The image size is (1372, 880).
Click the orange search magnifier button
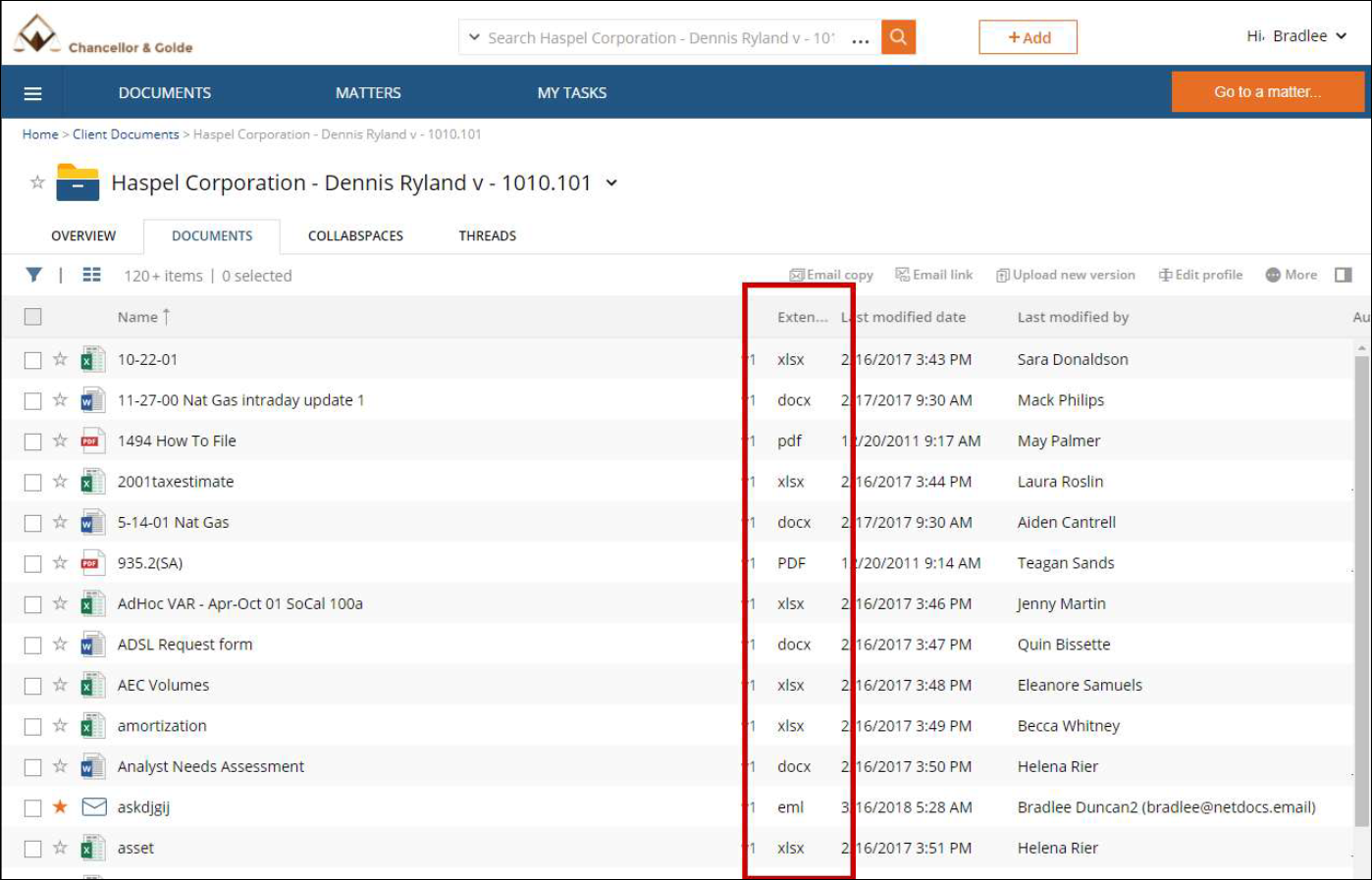tap(897, 37)
